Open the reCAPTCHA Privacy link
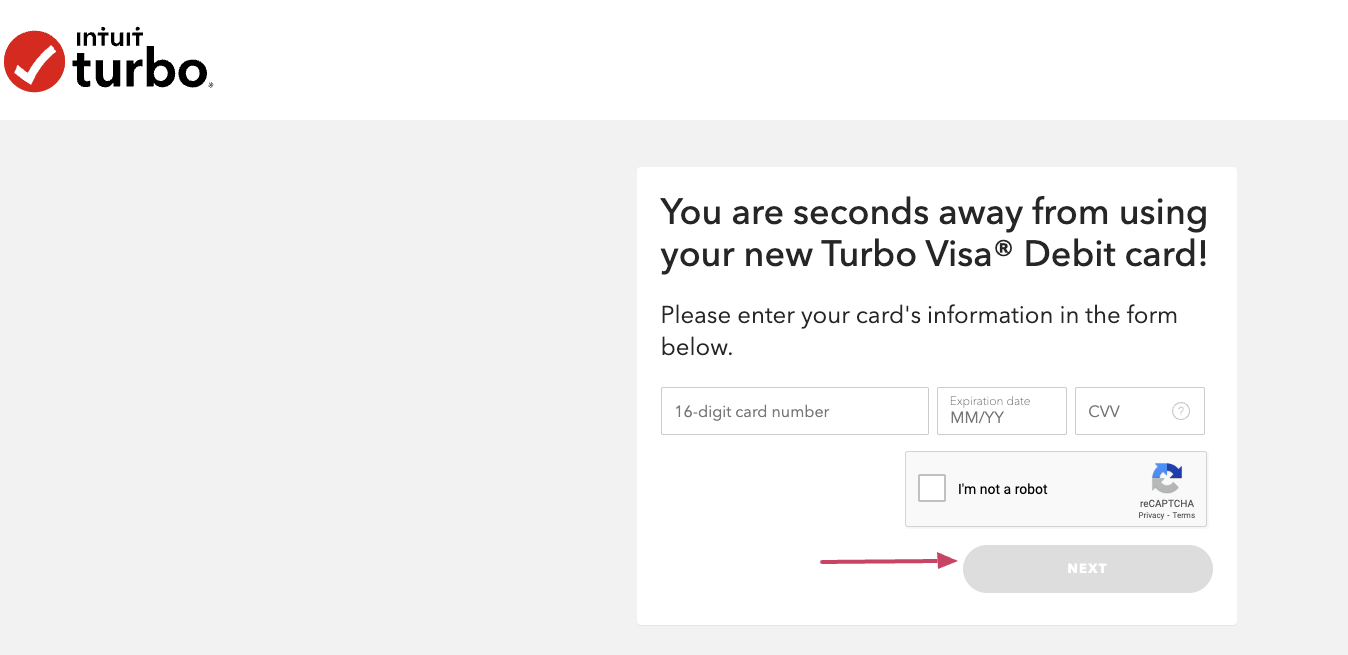 tap(1150, 515)
